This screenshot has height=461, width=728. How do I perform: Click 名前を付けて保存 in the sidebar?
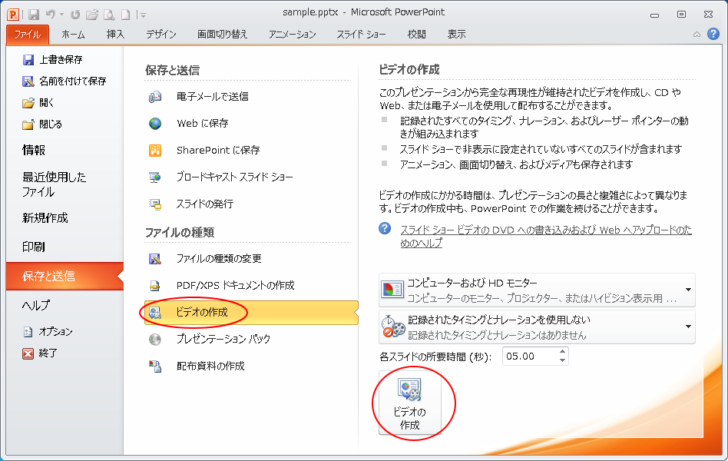point(73,81)
